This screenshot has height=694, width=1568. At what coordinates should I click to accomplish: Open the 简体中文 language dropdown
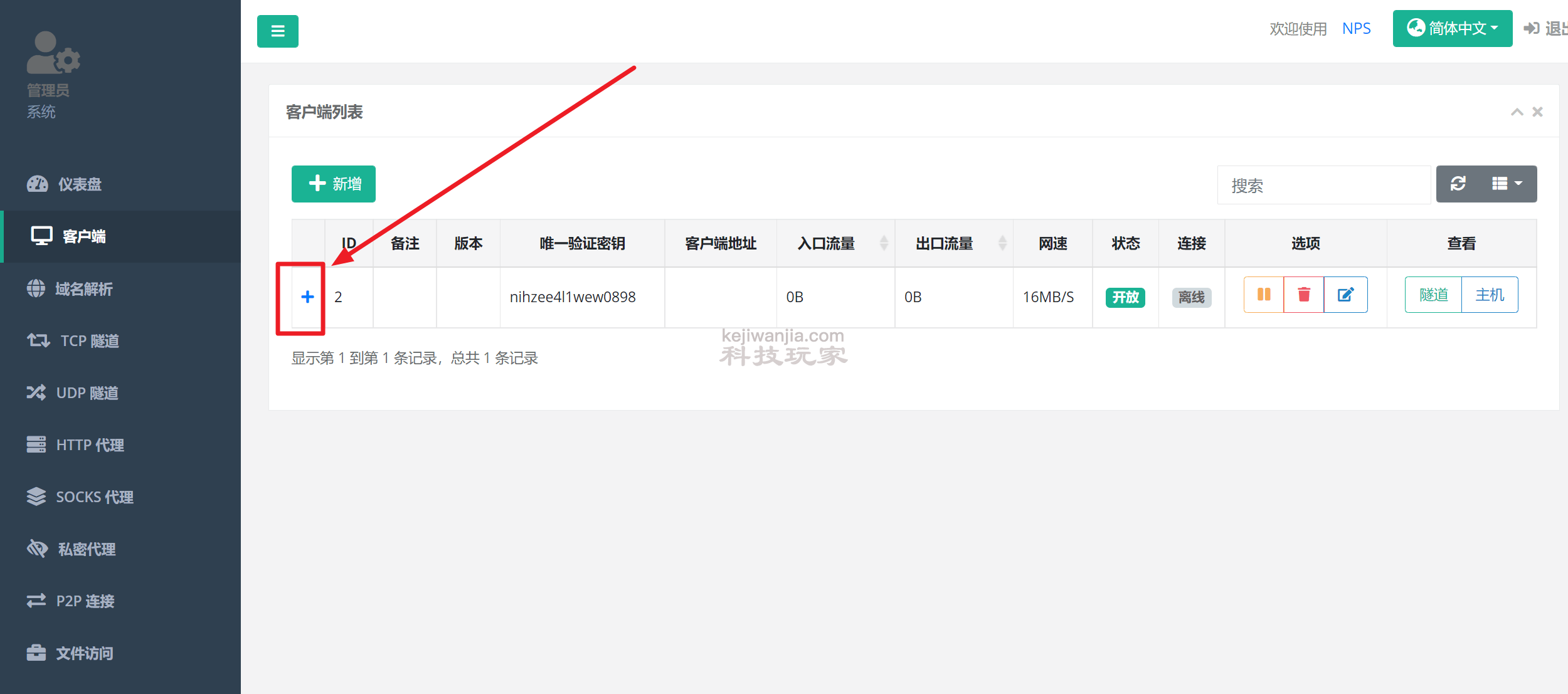pyautogui.click(x=1452, y=28)
